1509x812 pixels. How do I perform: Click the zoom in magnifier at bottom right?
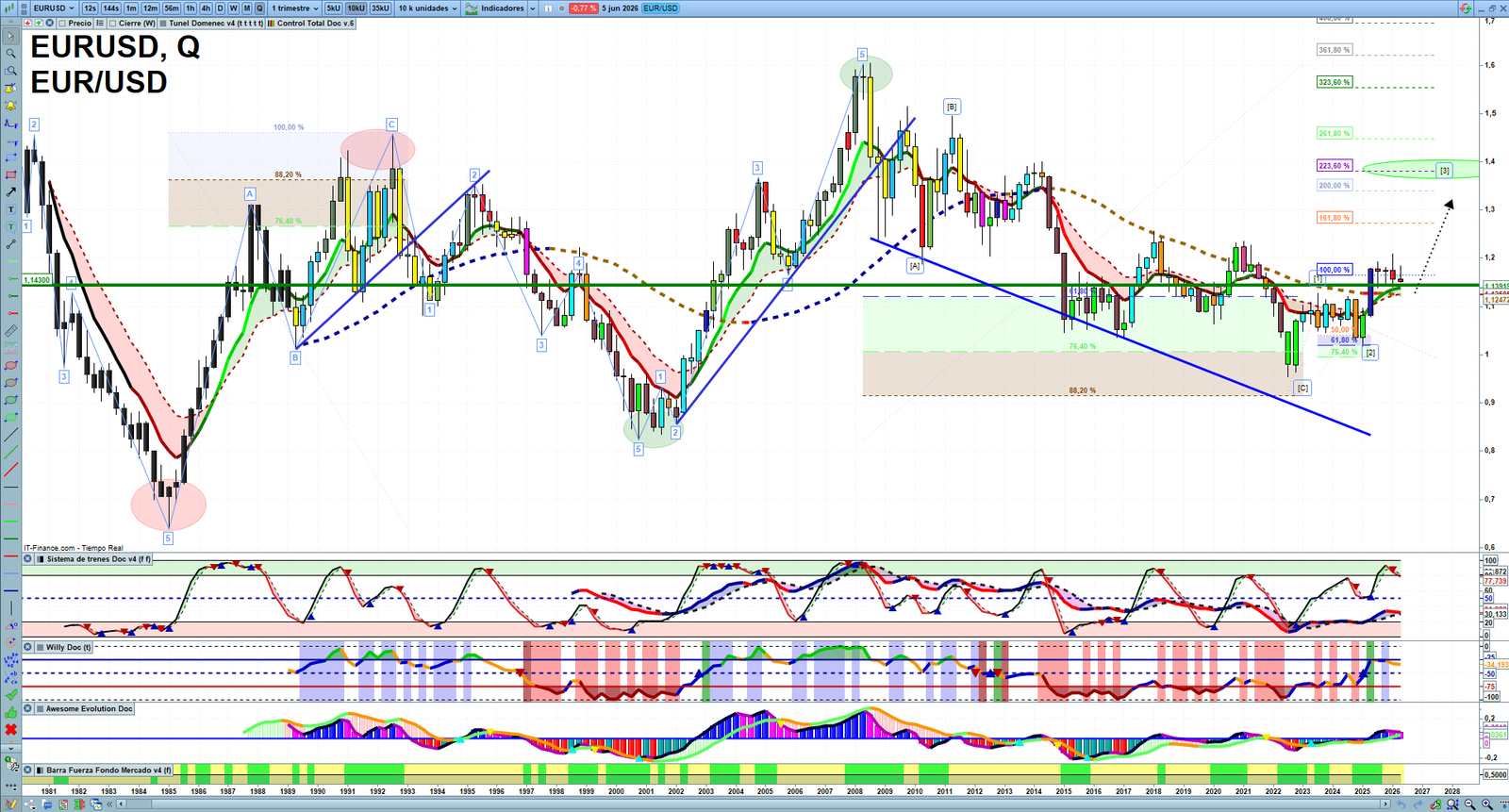(x=1487, y=804)
